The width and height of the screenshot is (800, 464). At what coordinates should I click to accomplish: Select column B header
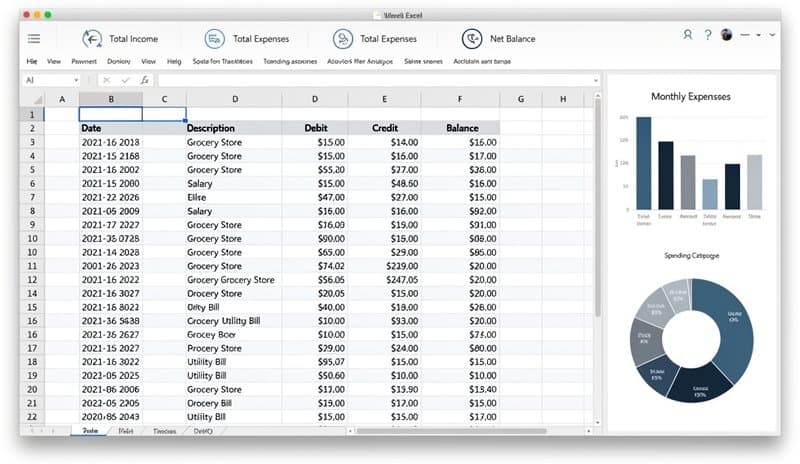[111, 100]
